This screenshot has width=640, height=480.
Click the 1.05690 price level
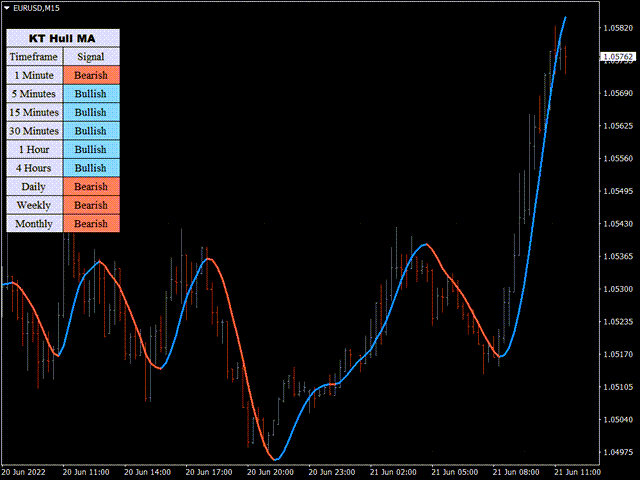pos(618,93)
